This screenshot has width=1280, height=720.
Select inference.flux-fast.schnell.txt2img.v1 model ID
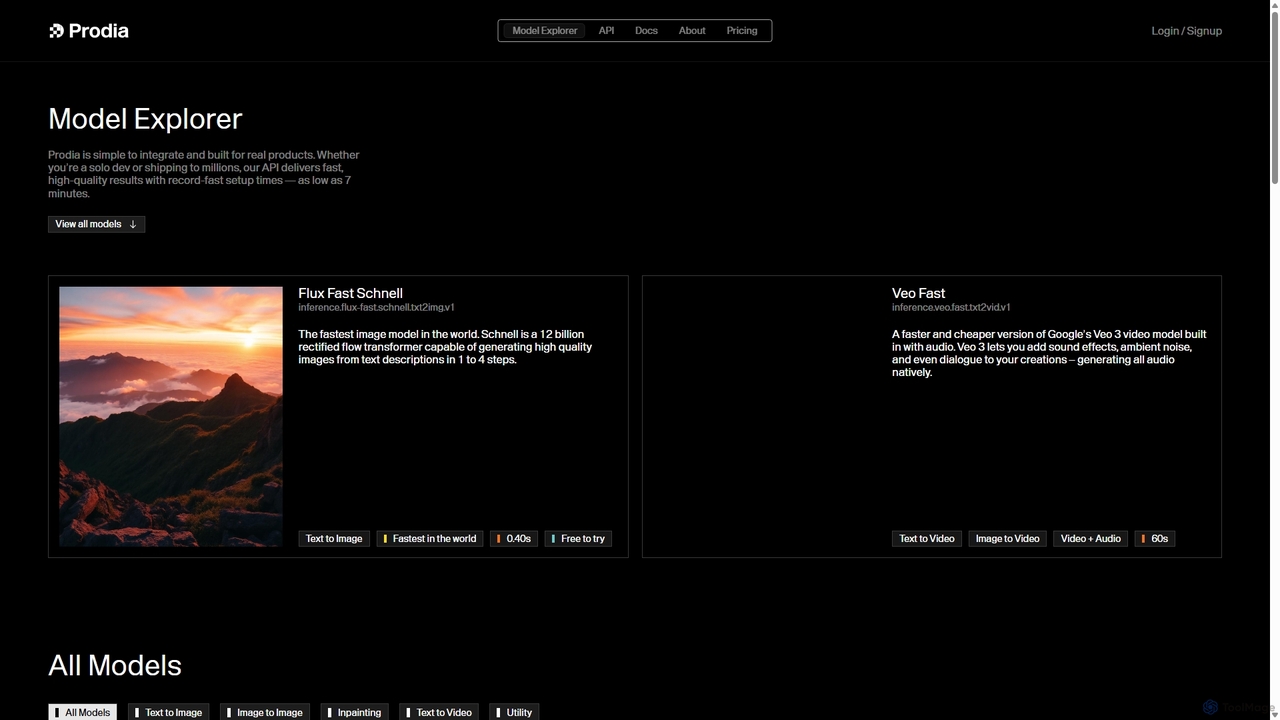[376, 308]
